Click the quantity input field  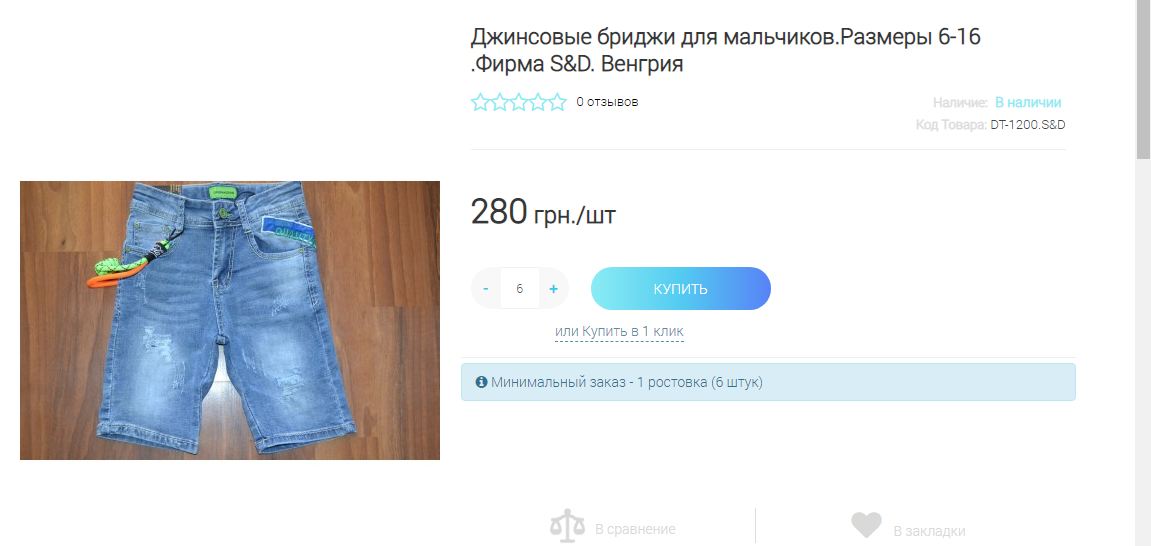click(520, 288)
